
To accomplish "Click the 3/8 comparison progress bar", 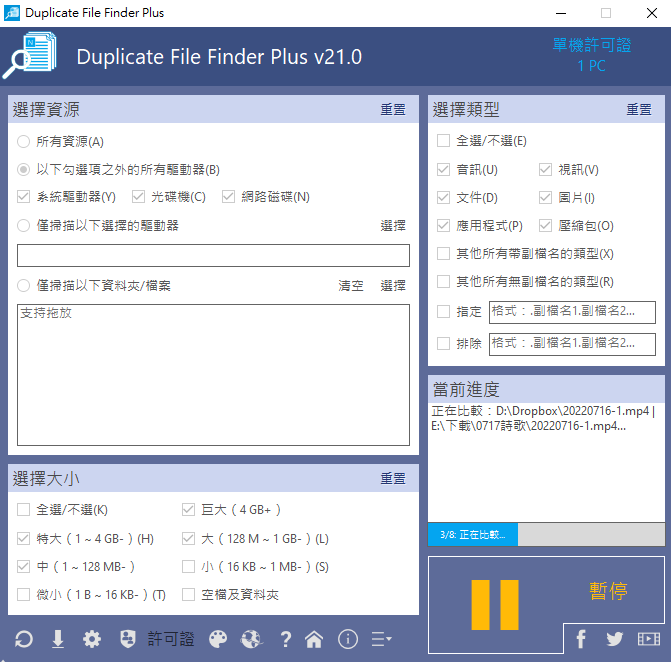I will (x=546, y=534).
